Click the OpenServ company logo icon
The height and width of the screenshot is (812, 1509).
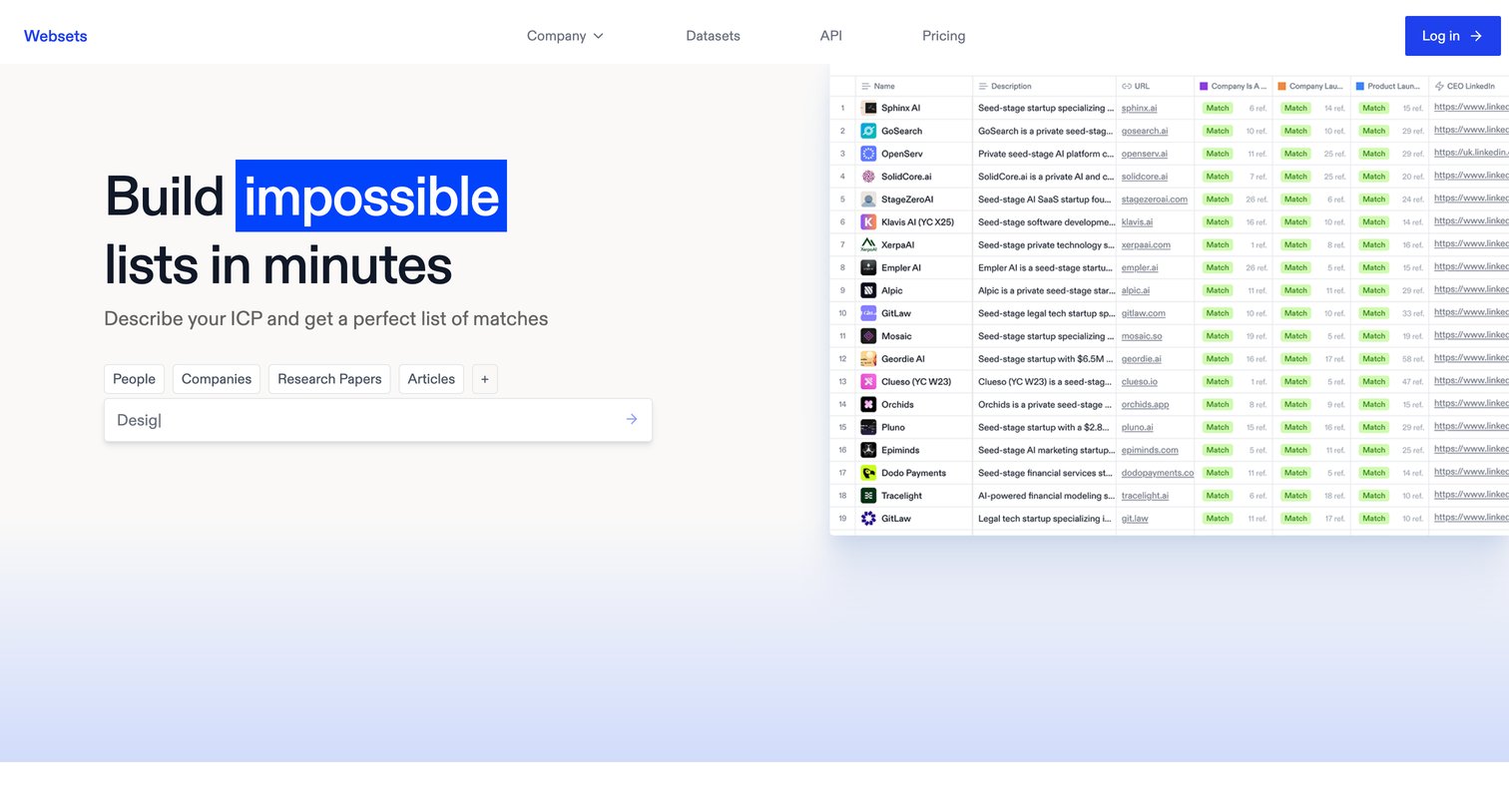[x=869, y=154]
